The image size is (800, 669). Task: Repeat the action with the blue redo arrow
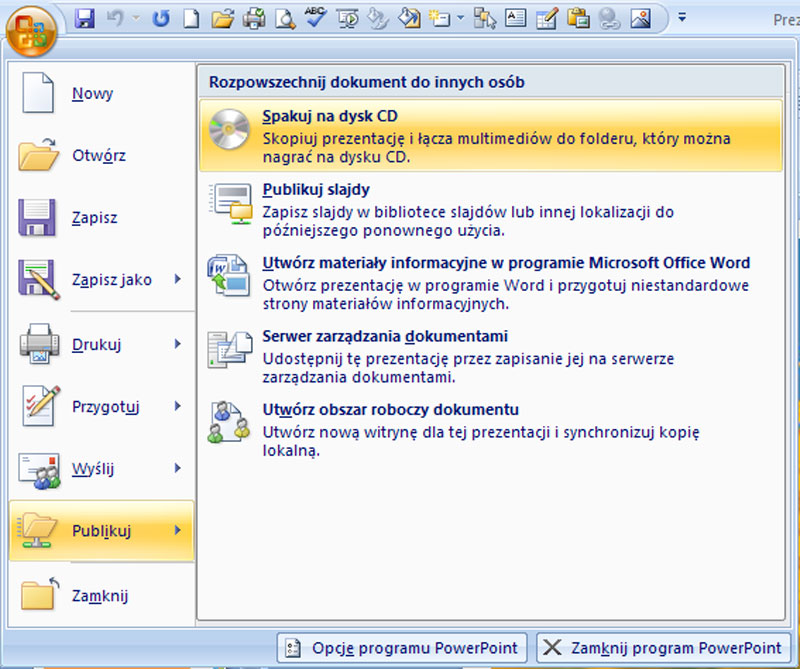click(x=161, y=19)
